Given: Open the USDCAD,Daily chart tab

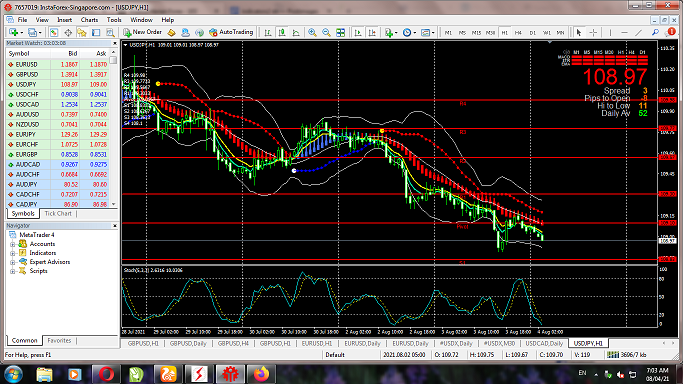Looking at the screenshot, I should click(x=544, y=344).
